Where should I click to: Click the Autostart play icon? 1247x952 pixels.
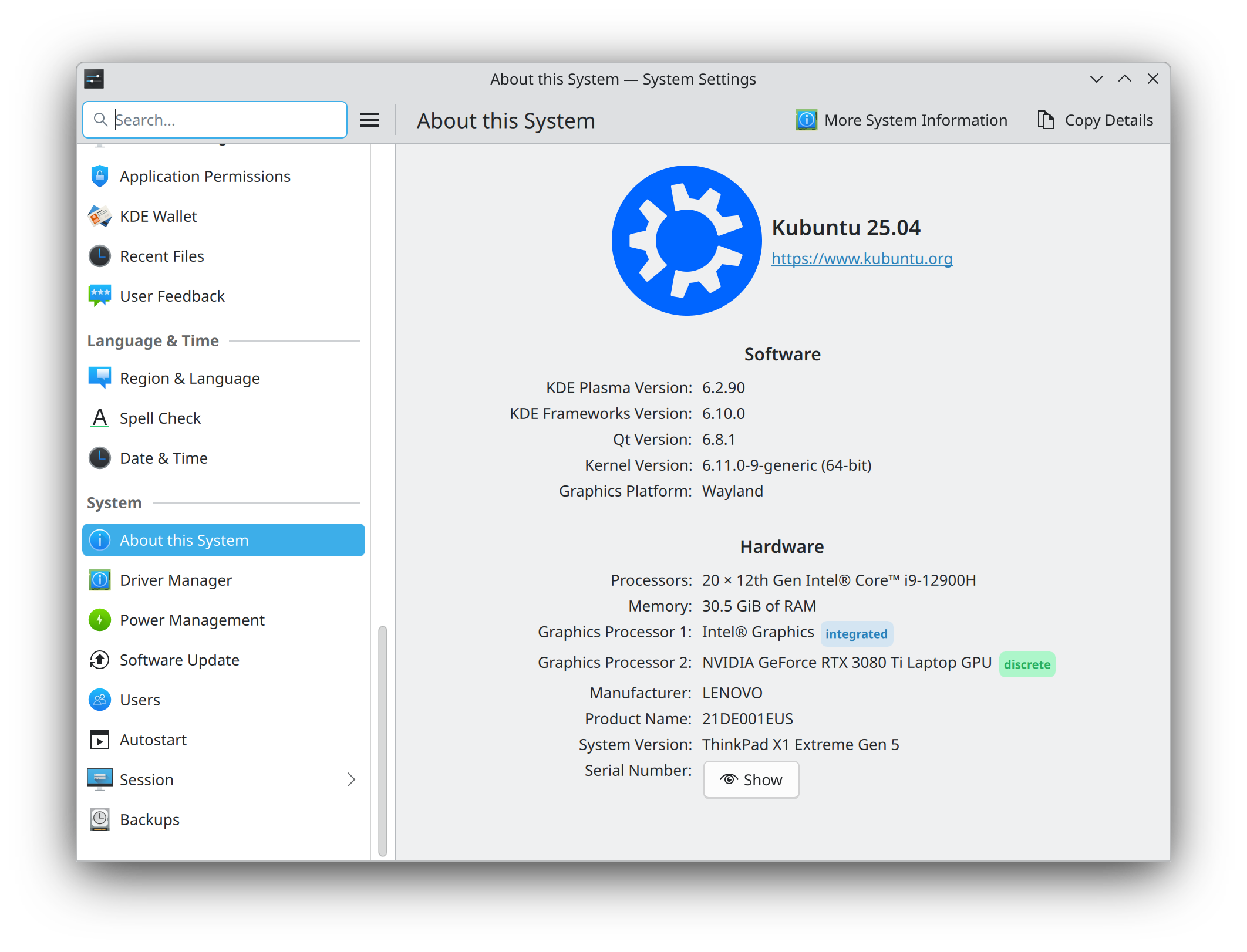100,740
